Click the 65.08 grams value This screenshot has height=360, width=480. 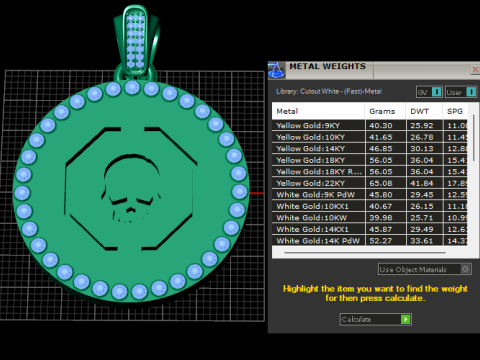click(x=381, y=183)
